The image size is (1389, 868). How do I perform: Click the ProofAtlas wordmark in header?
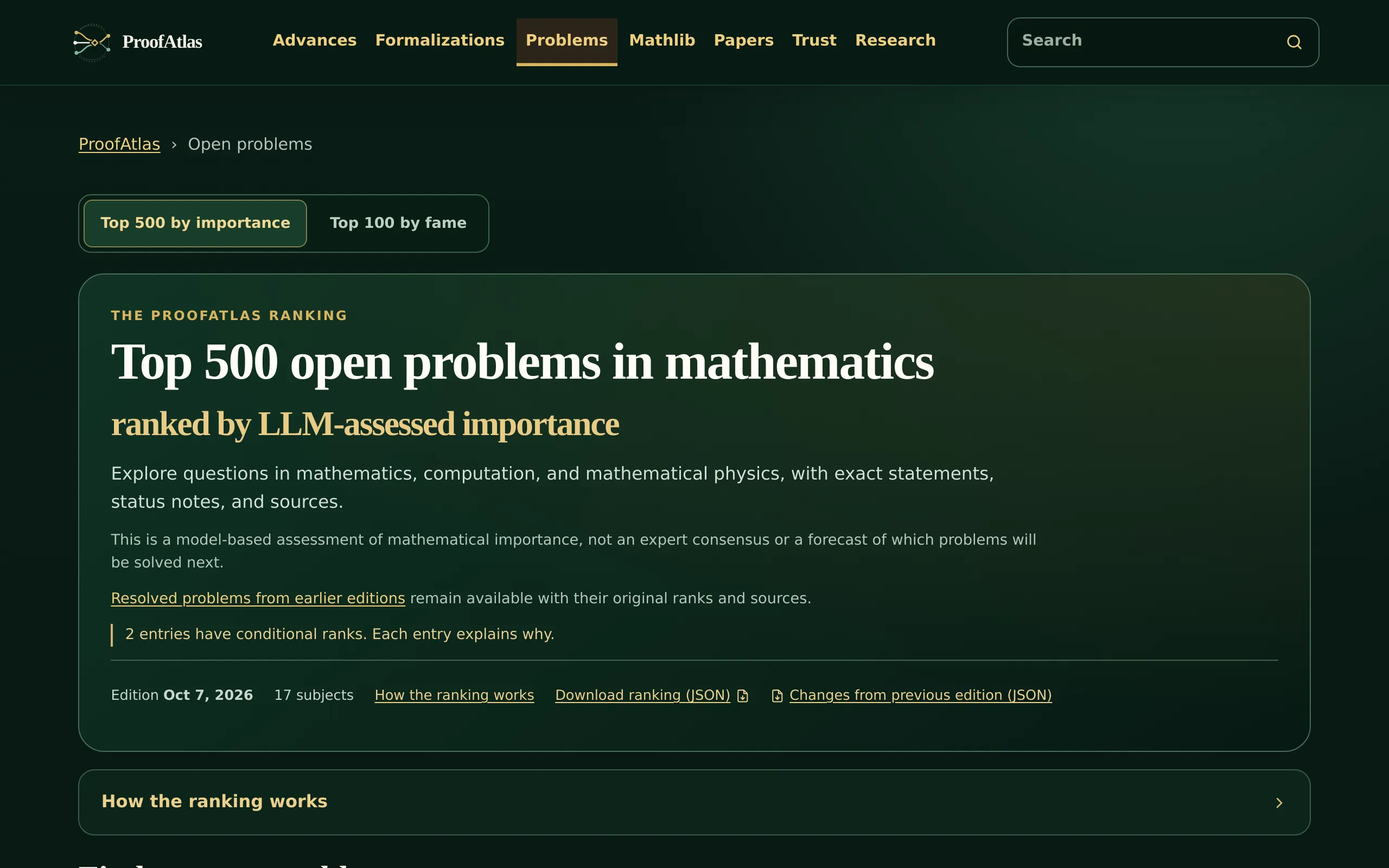click(162, 42)
